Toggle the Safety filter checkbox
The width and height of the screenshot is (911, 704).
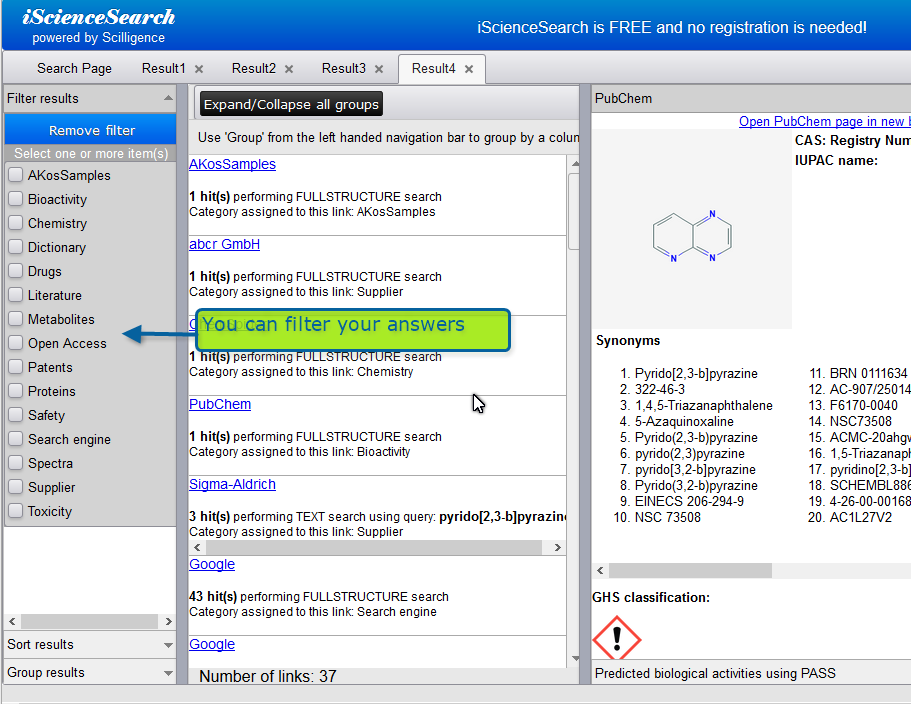(16, 415)
